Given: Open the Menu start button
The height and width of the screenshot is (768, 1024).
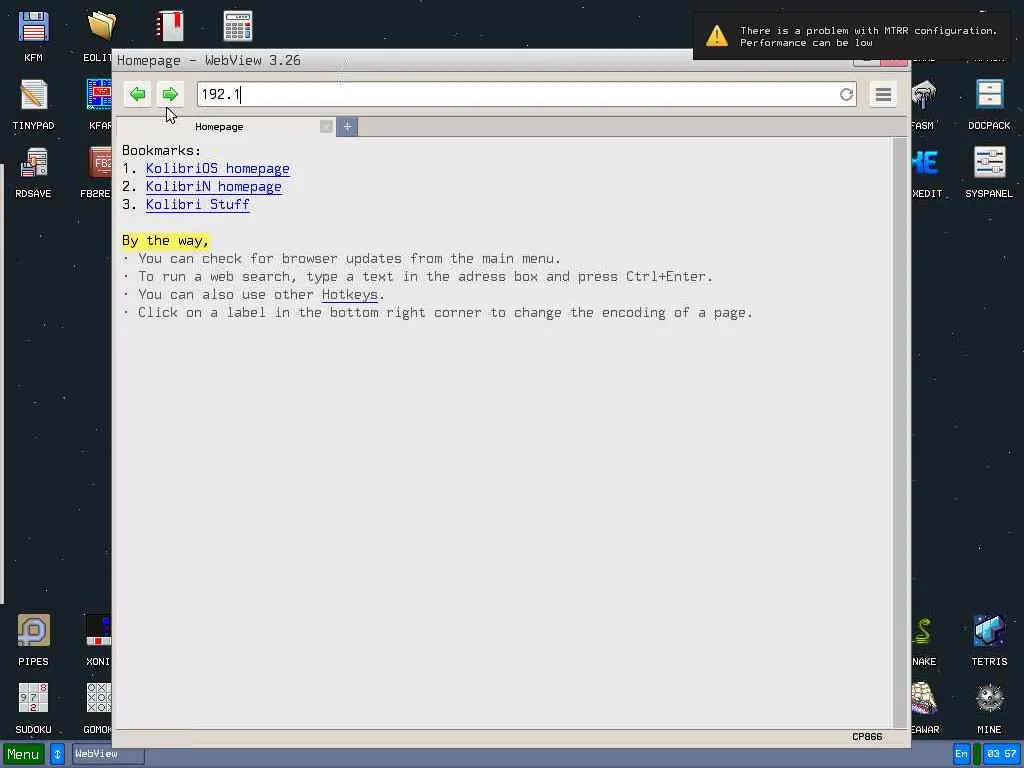Looking at the screenshot, I should pos(24,754).
